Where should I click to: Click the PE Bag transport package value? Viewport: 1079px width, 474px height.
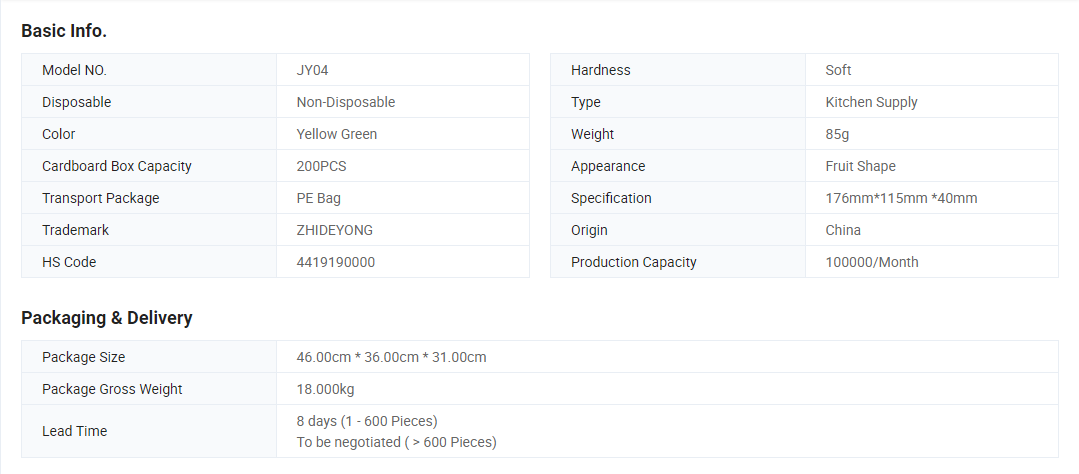(x=318, y=198)
